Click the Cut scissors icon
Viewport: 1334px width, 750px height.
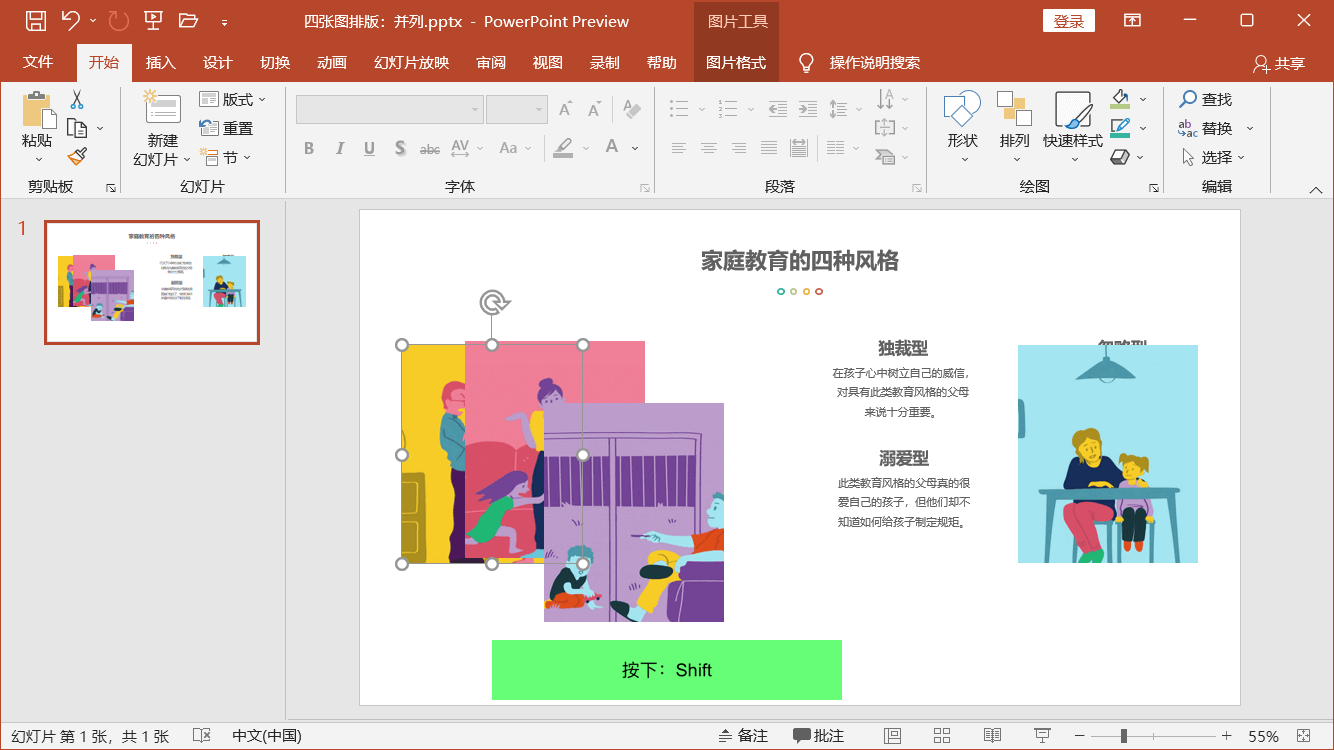77,99
